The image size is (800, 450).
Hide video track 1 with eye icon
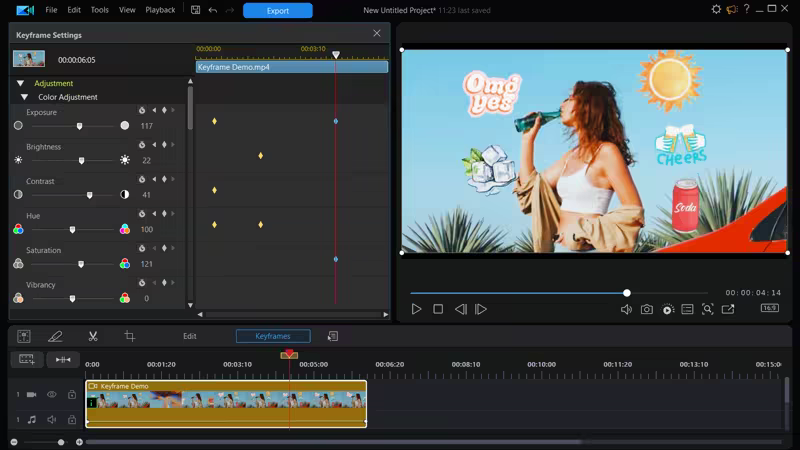coord(52,395)
